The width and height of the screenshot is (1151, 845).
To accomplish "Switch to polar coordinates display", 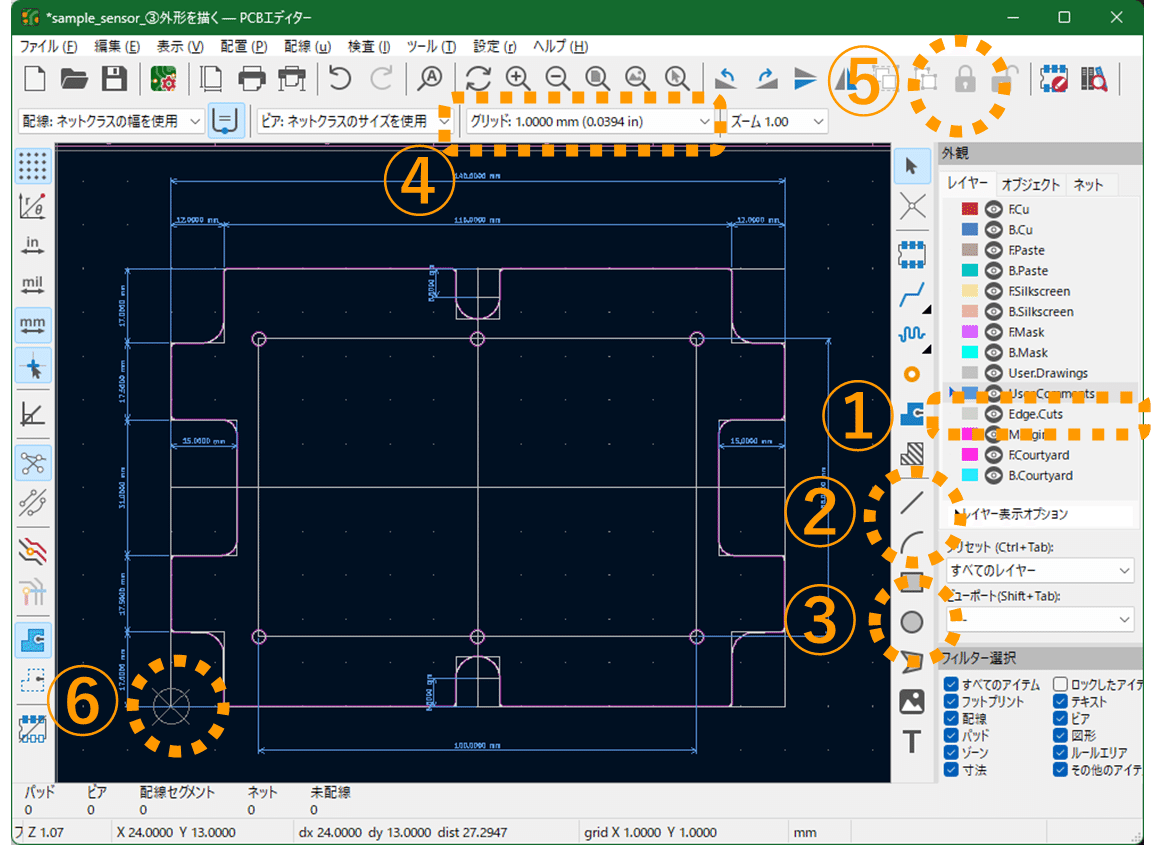I will [32, 206].
